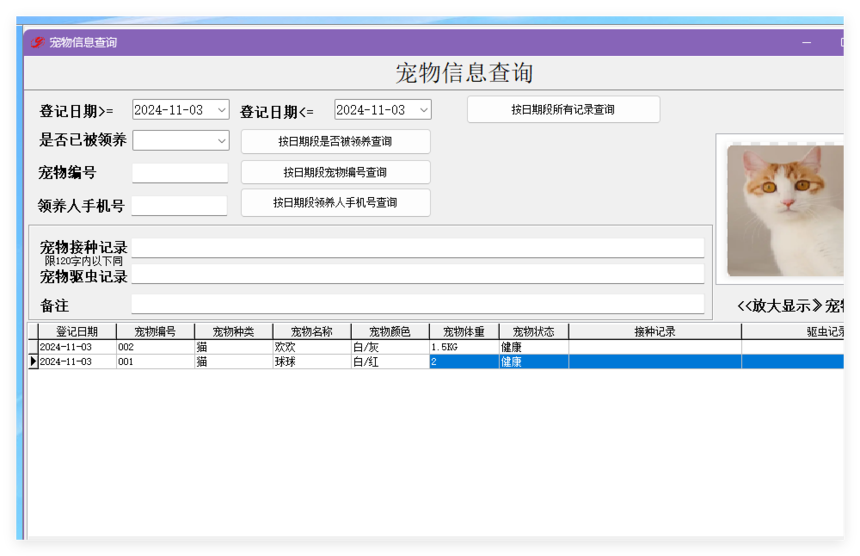
Task: Select color cell 白/灰
Action: pyautogui.click(x=390, y=347)
